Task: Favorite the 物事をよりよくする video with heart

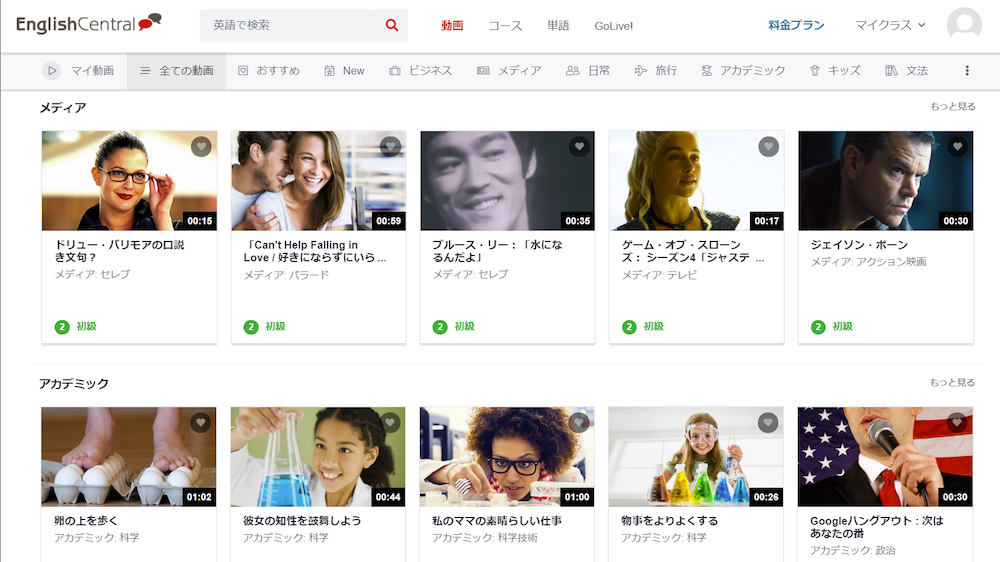Action: coord(768,422)
